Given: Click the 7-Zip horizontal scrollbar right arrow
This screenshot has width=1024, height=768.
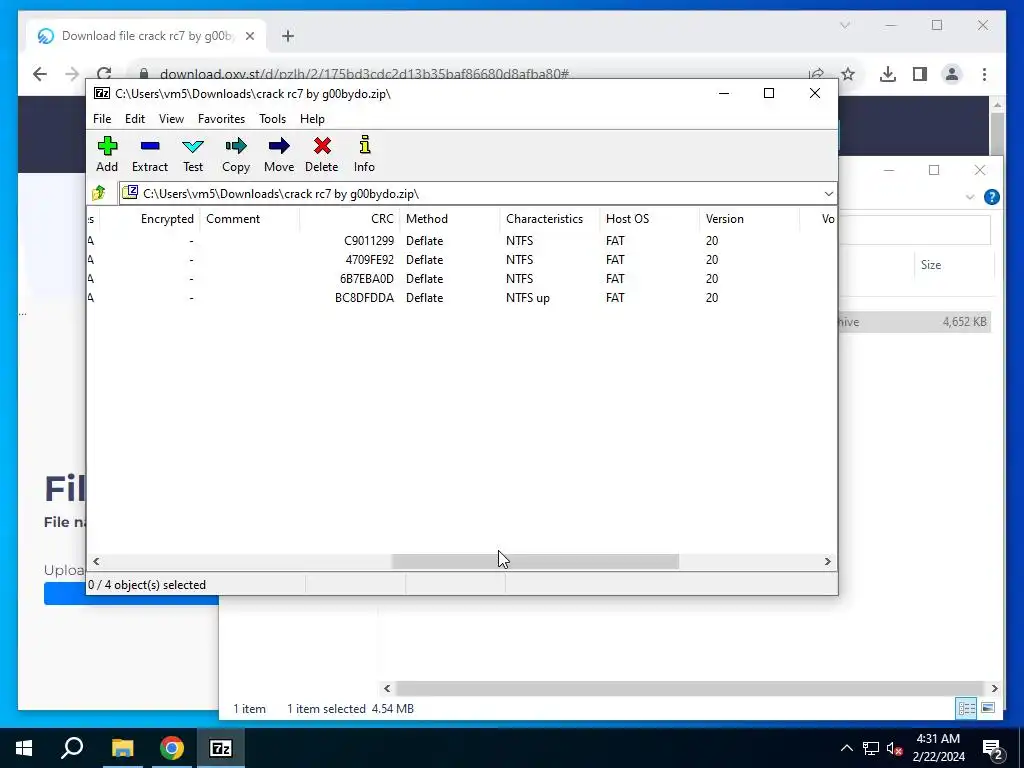Looking at the screenshot, I should pos(827,562).
